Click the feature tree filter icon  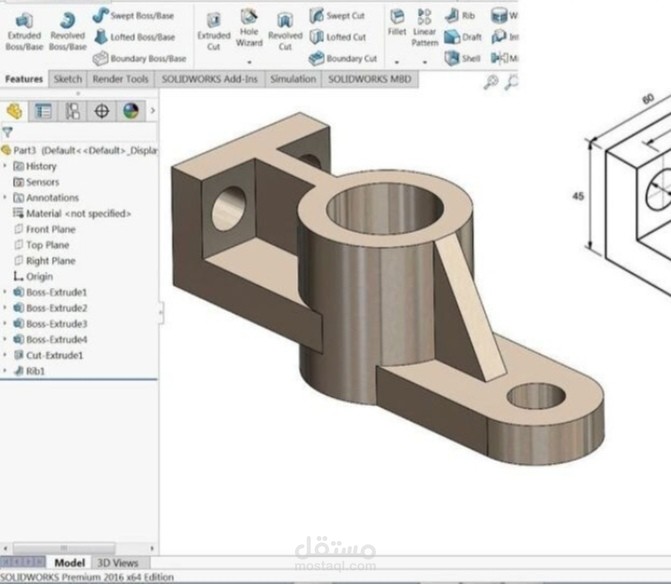click(x=7, y=132)
